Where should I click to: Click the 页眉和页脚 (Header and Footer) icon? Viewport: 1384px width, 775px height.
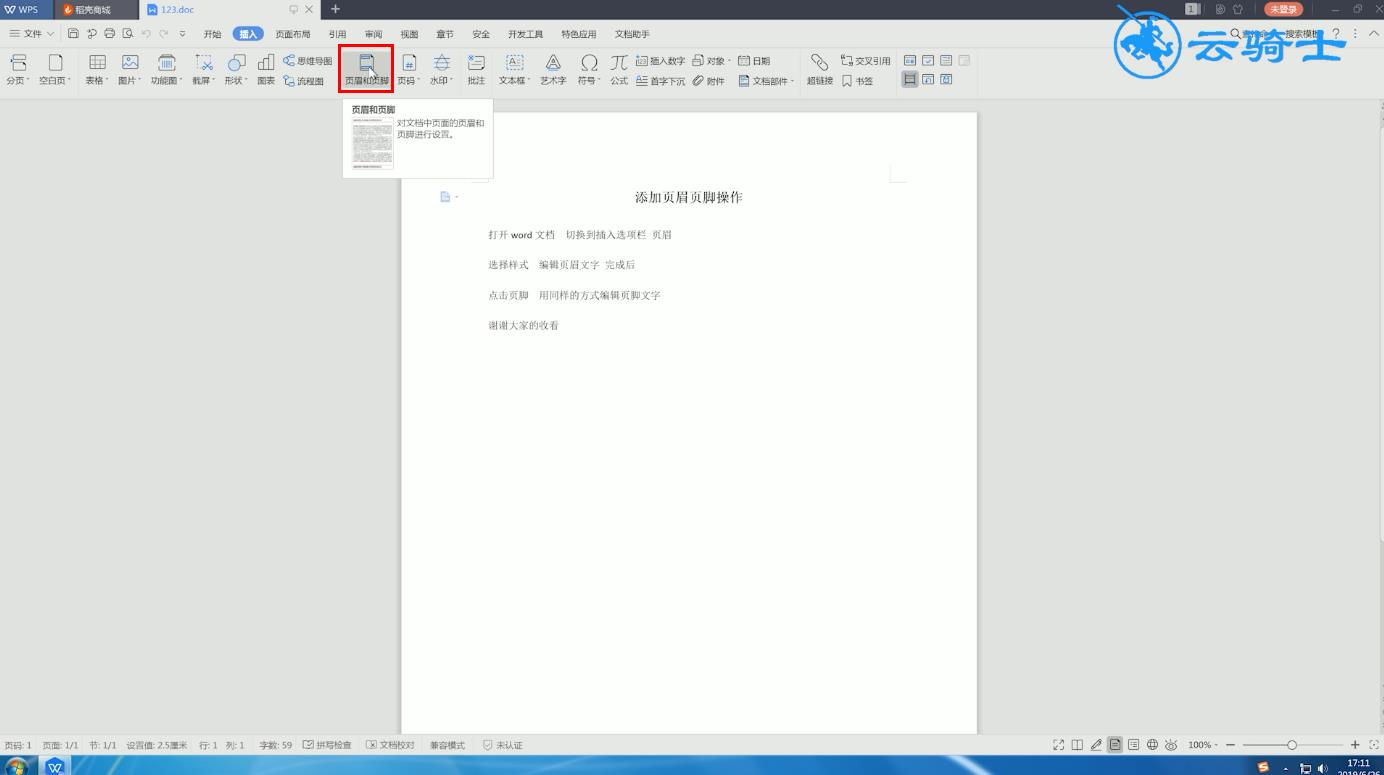click(366, 69)
